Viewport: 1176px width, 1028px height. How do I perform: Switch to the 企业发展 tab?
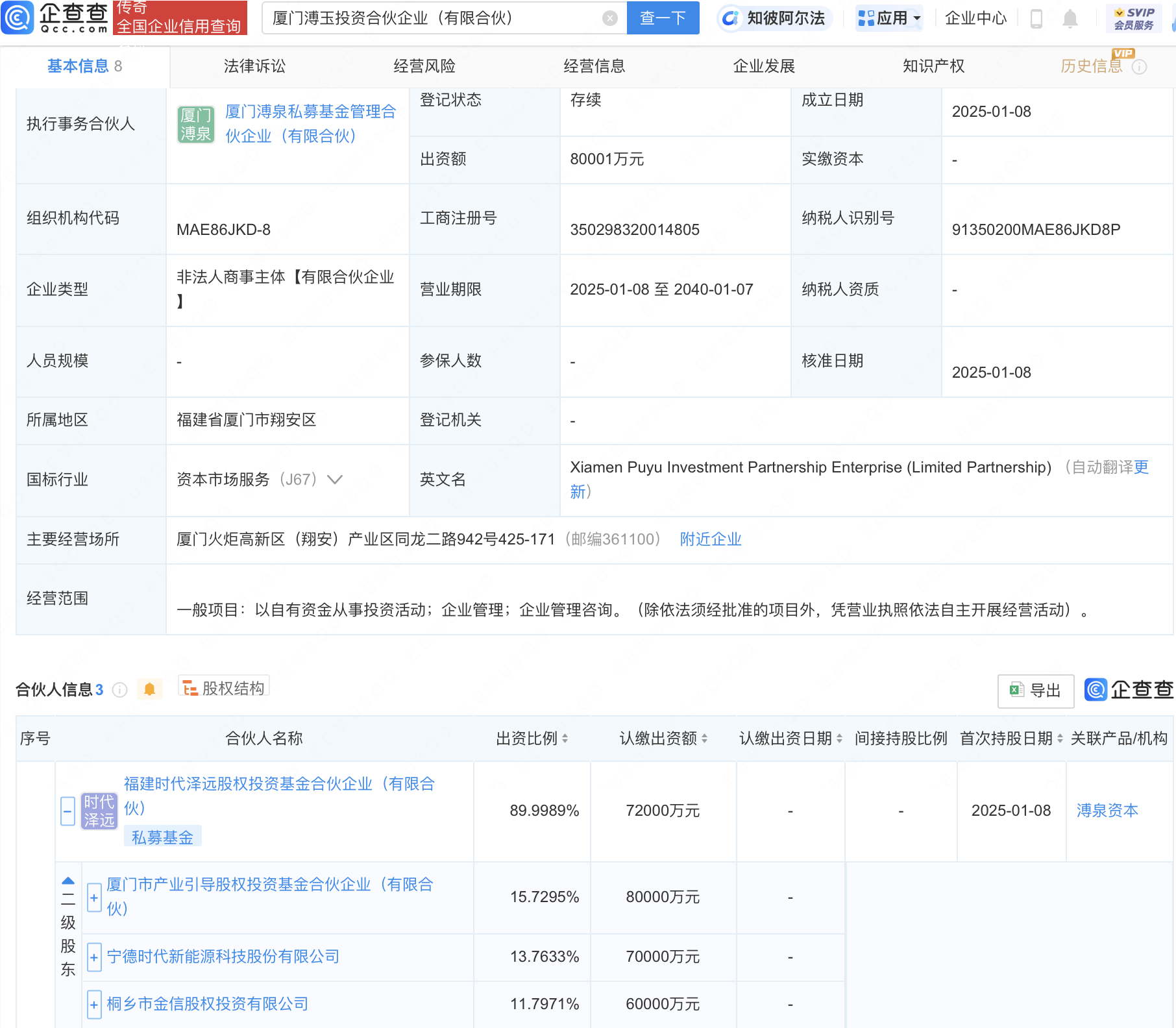pyautogui.click(x=764, y=66)
